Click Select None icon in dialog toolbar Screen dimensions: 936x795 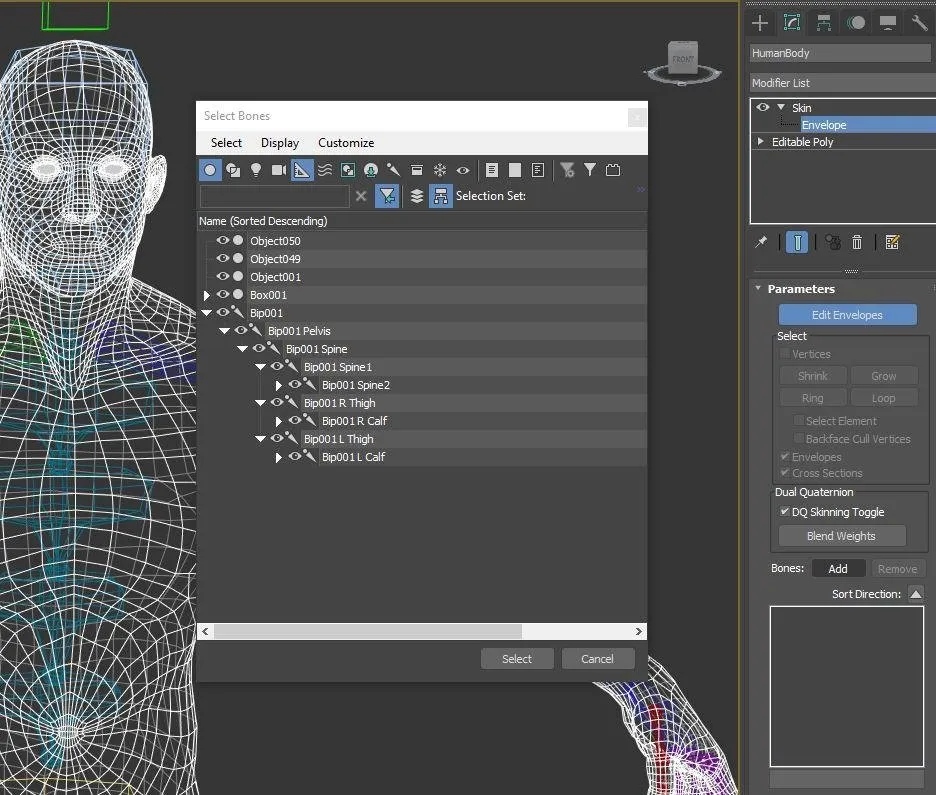point(515,170)
